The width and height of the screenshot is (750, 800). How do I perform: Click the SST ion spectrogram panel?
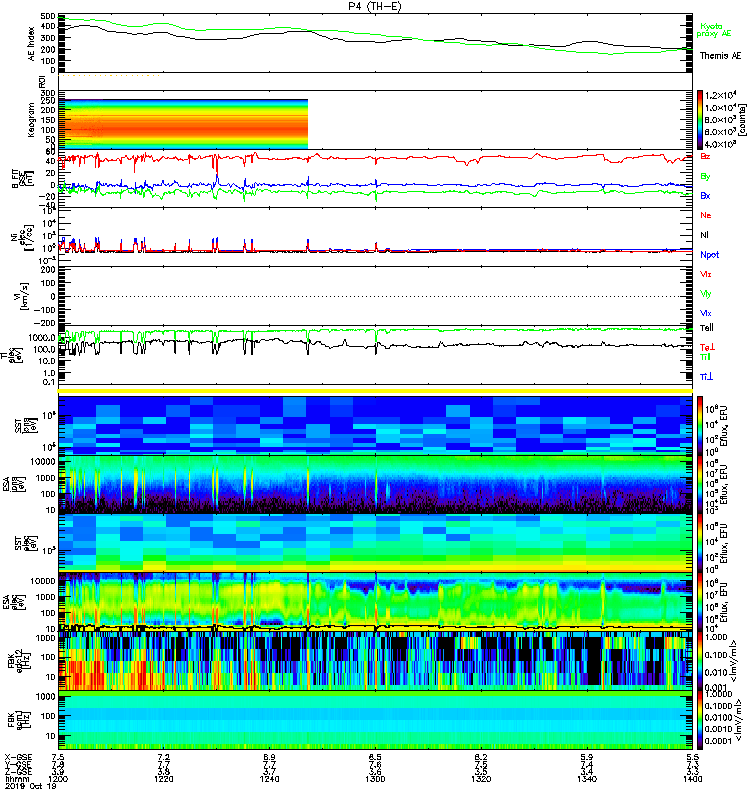376,425
